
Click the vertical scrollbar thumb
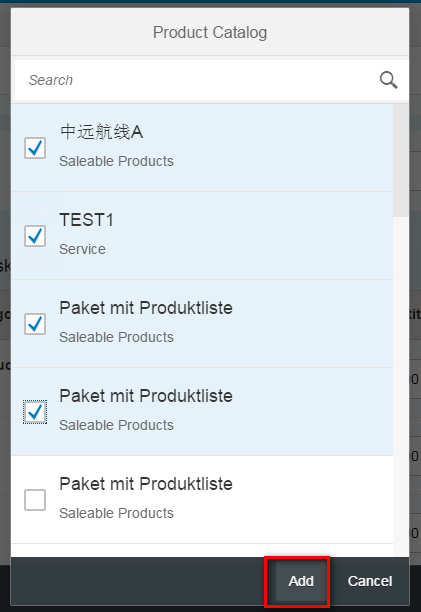coord(401,160)
